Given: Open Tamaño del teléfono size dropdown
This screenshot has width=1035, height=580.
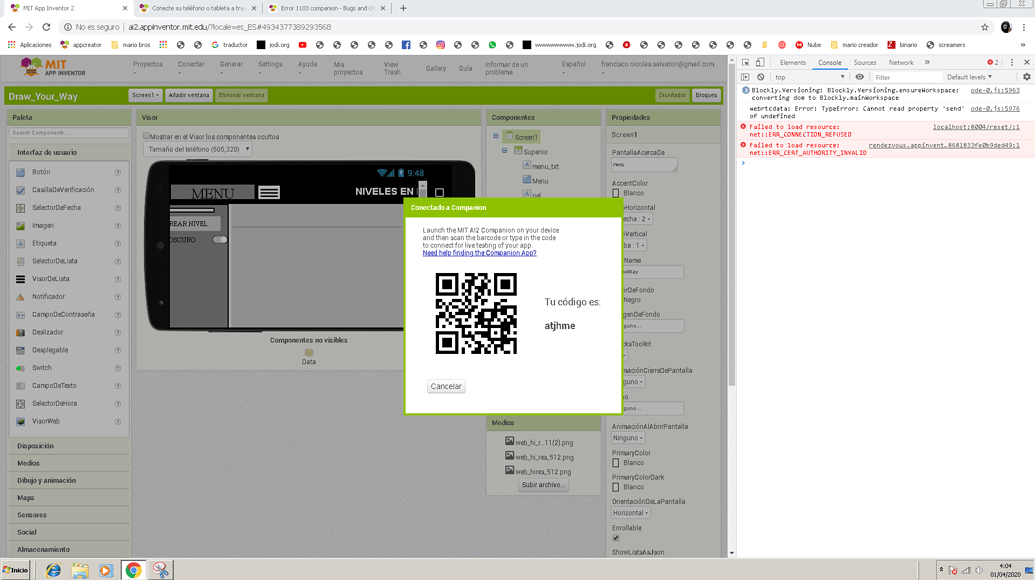Looking at the screenshot, I should pos(197,150).
